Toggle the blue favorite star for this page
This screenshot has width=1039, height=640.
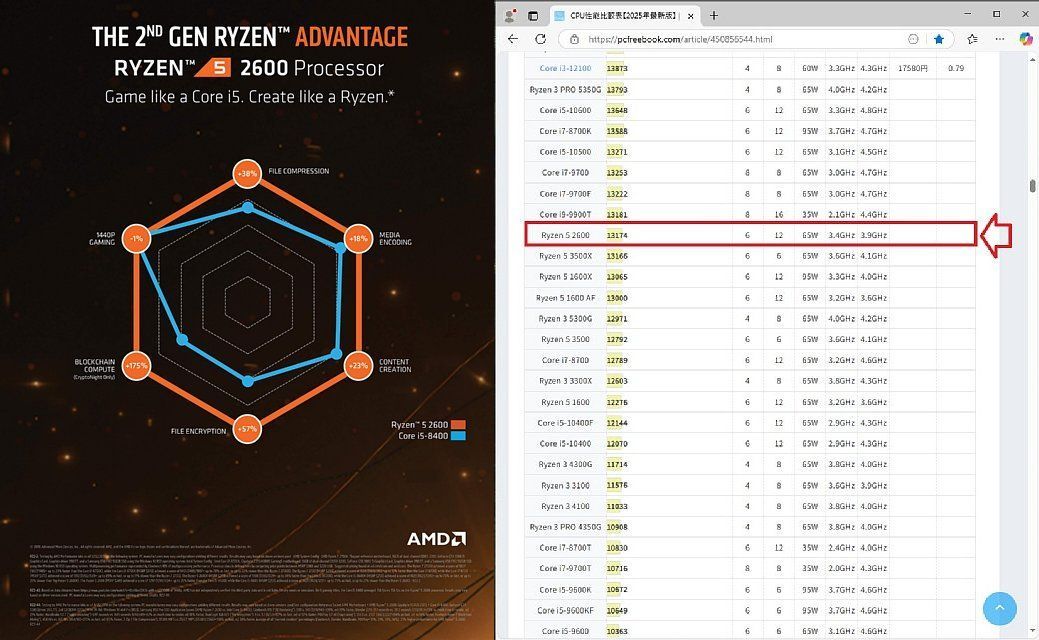click(939, 39)
